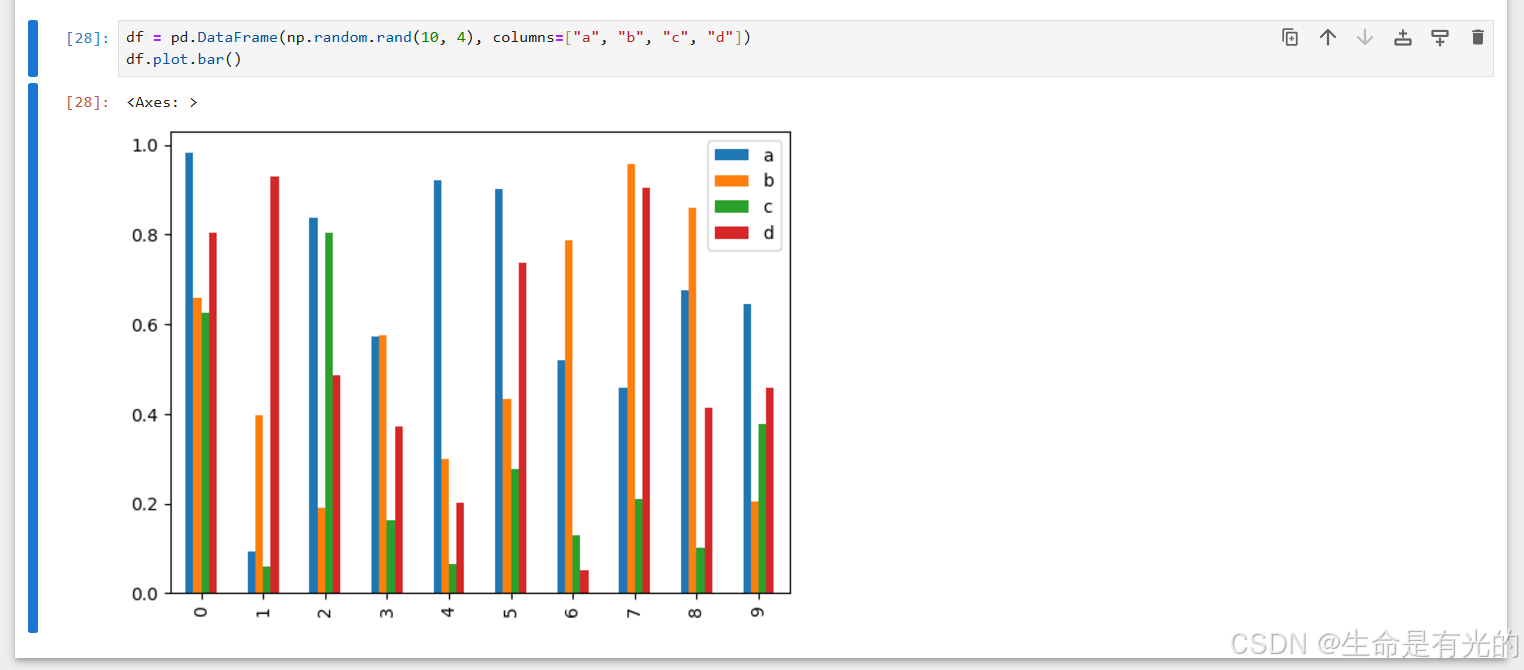The width and height of the screenshot is (1524, 670).
Task: Click the <Axes: > output text
Action: (x=162, y=102)
